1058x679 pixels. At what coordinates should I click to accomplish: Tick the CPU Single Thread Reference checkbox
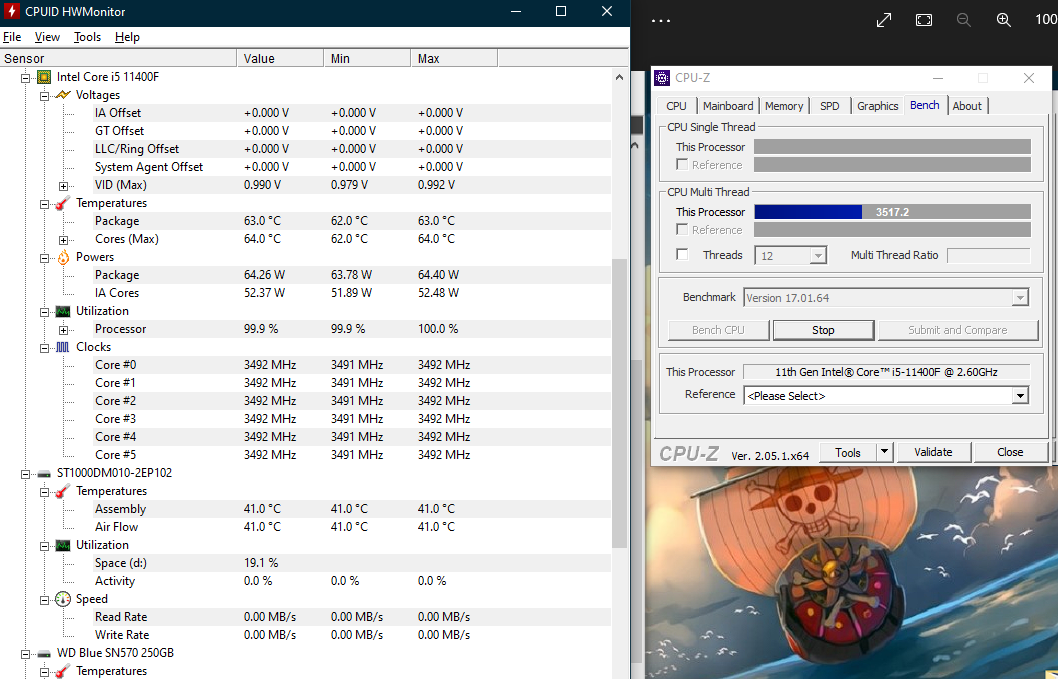pos(682,165)
